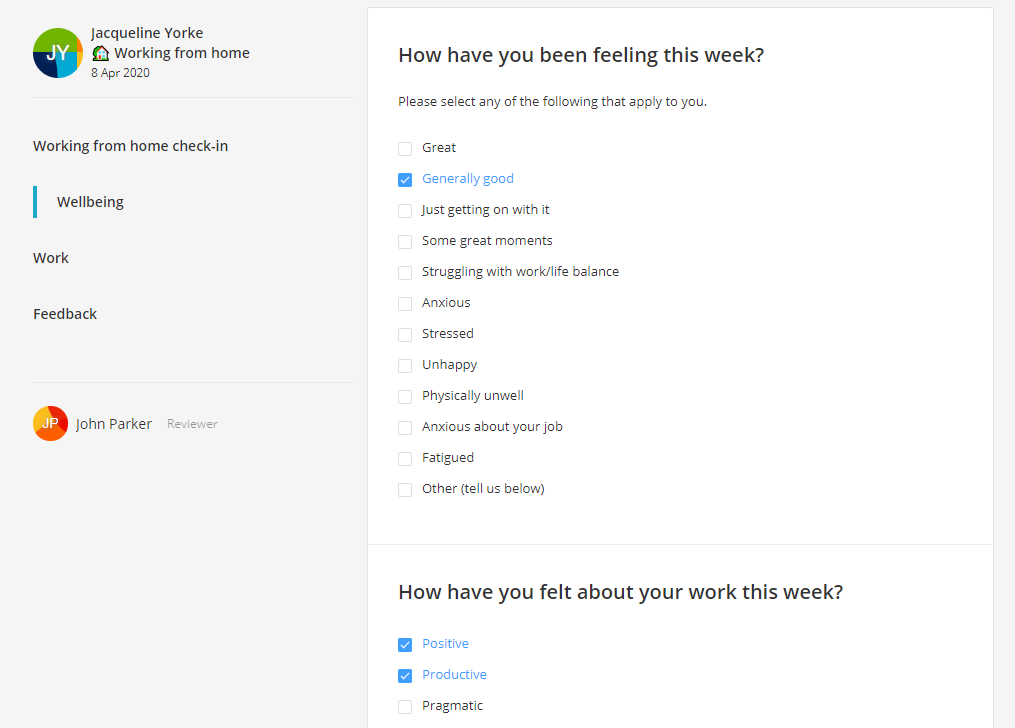Enable the Stressed checkbox
This screenshot has width=1015, height=728.
(x=405, y=335)
